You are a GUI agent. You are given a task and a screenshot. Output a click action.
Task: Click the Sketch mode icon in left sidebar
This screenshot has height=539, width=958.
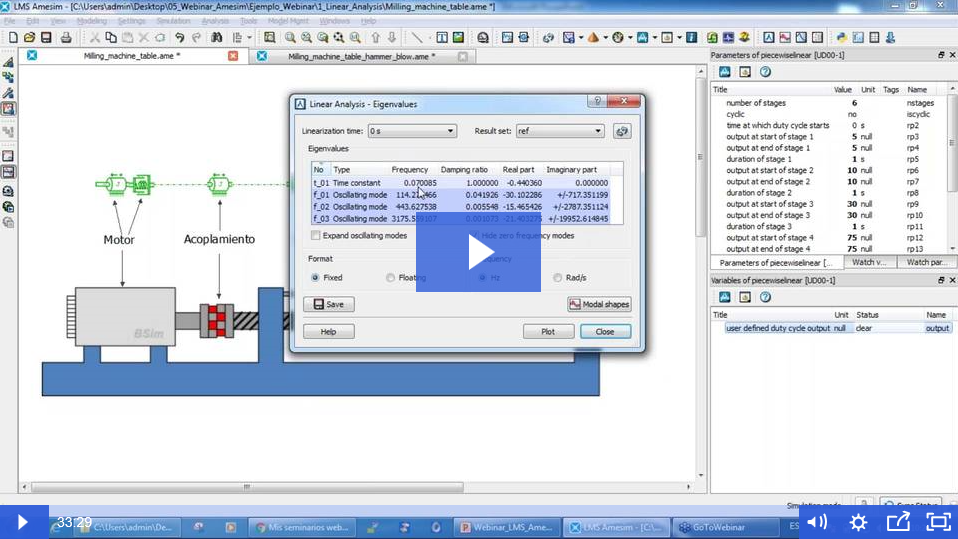point(8,62)
